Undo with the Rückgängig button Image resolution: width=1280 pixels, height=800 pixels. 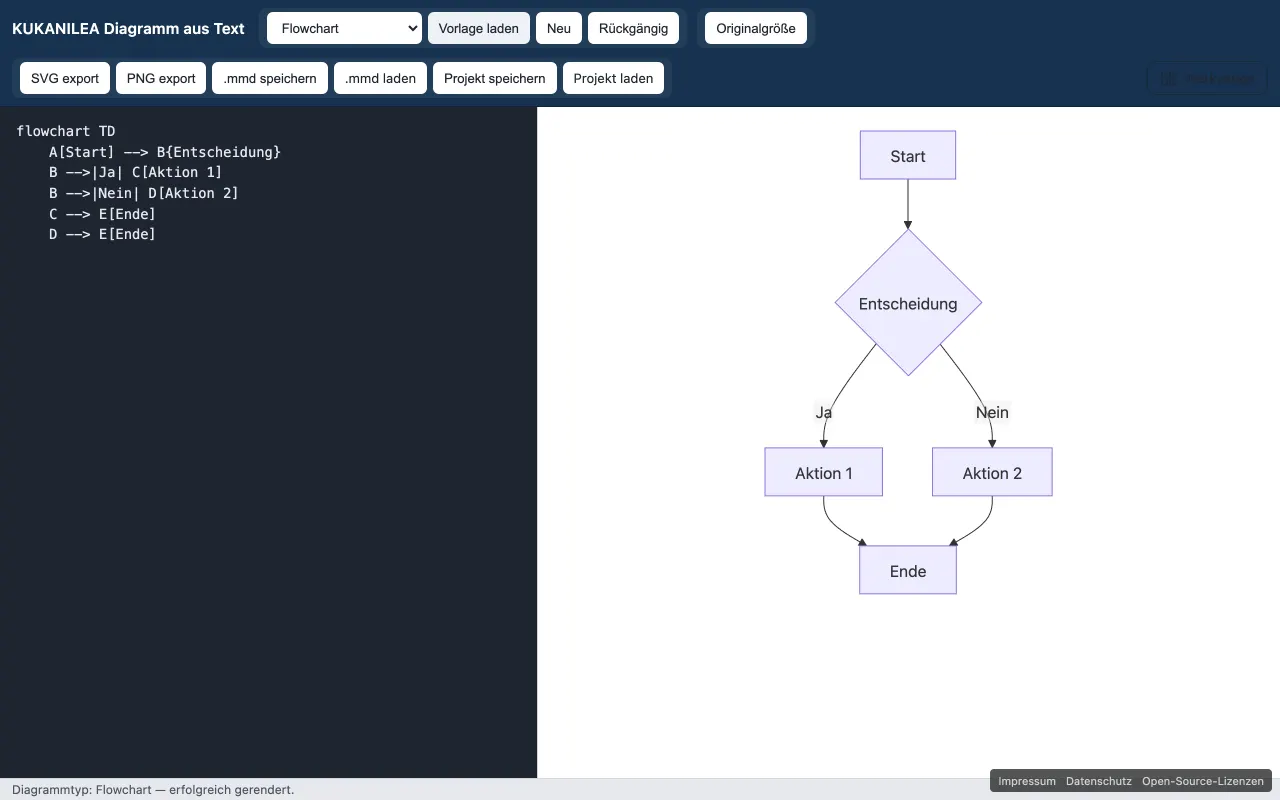point(634,28)
